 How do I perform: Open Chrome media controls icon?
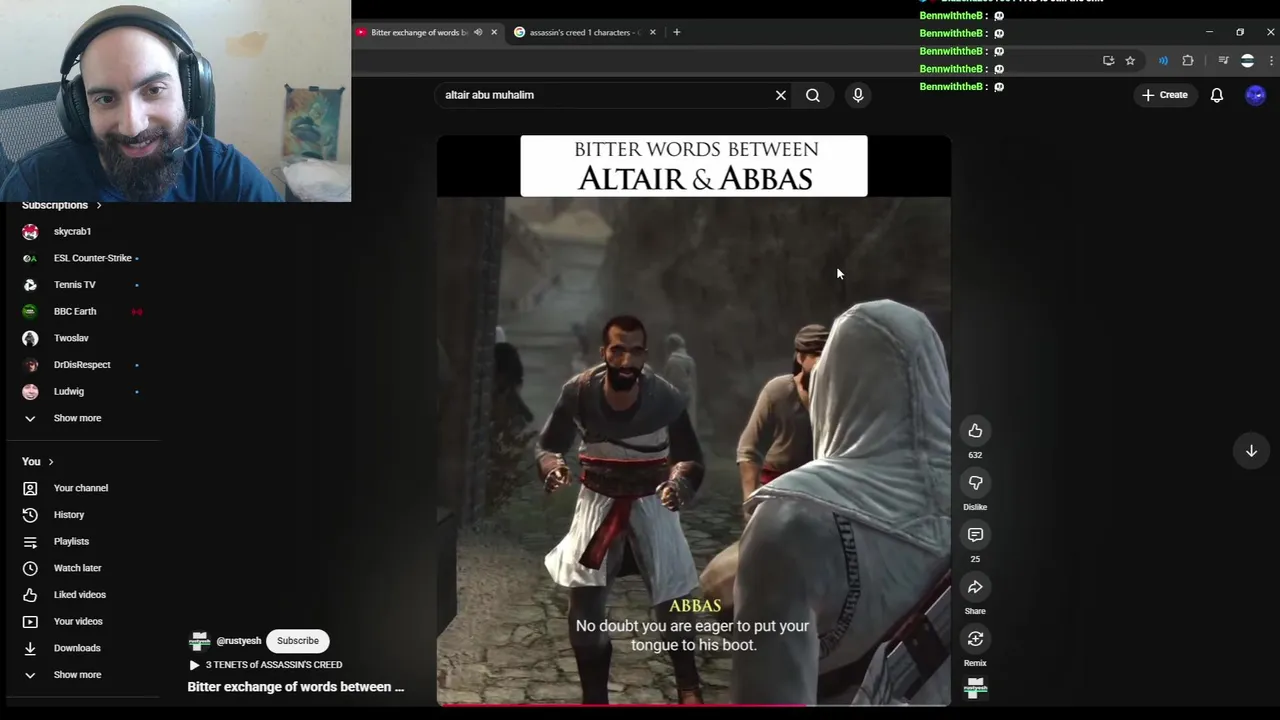coord(1223,61)
